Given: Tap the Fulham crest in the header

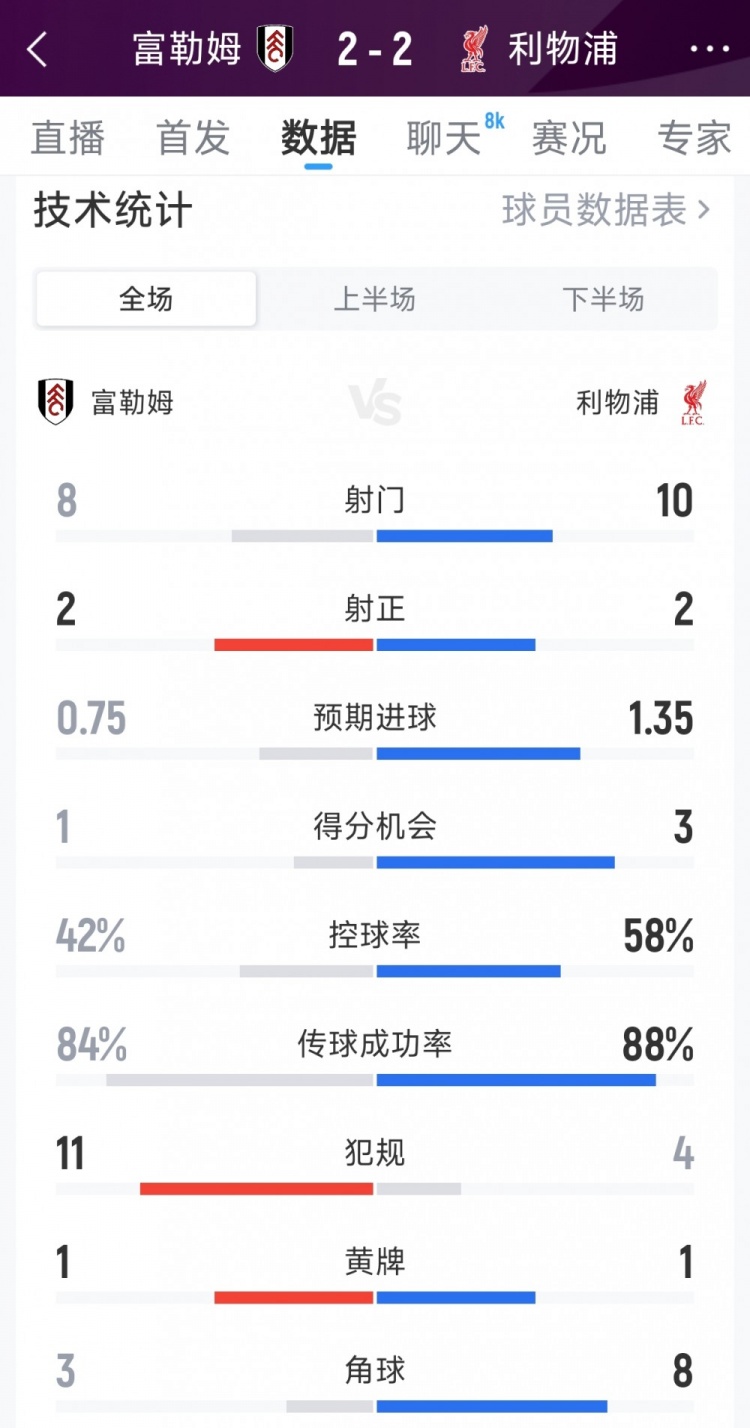Looking at the screenshot, I should 274,48.
